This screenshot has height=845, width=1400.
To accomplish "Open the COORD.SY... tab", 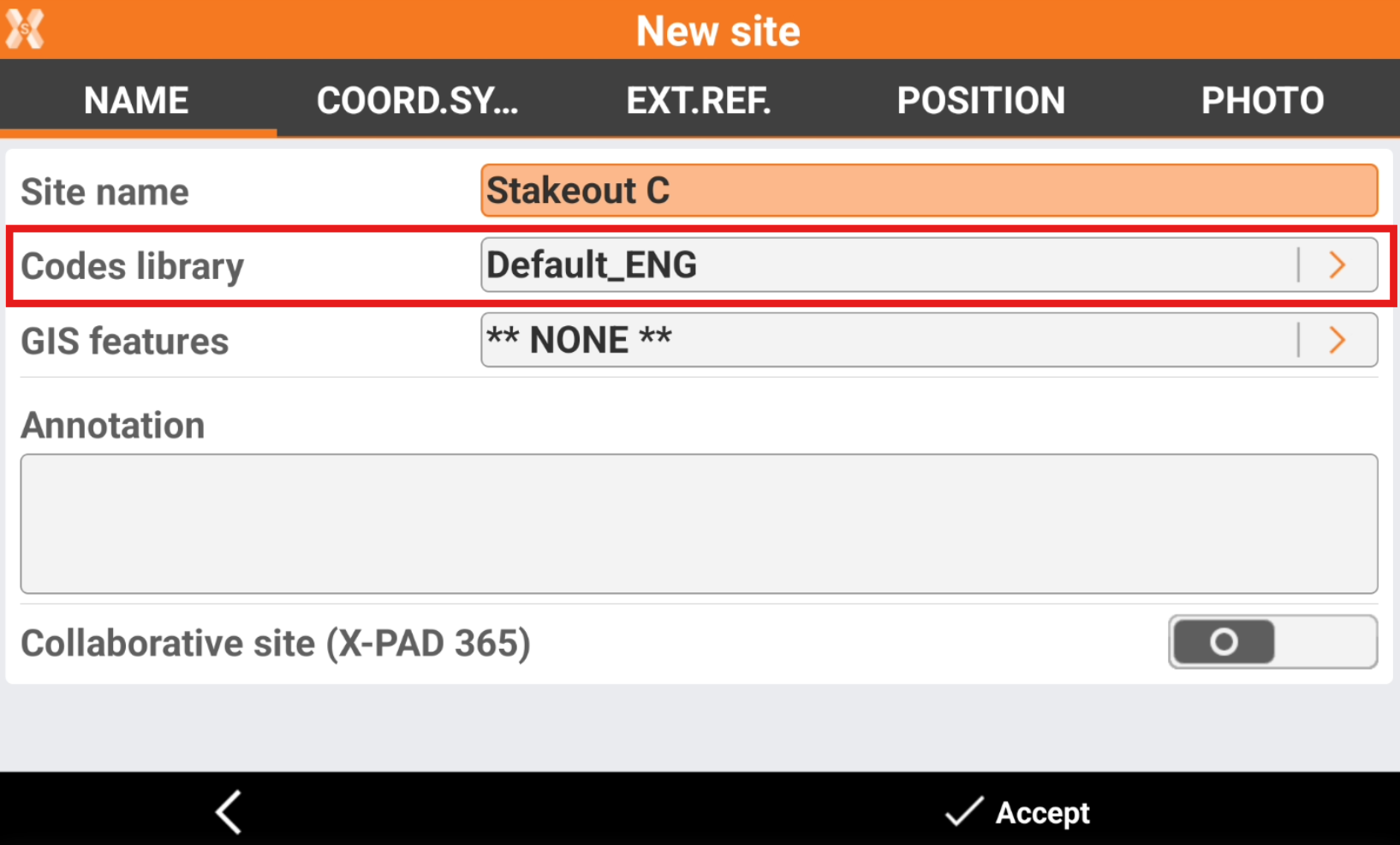I will click(417, 101).
